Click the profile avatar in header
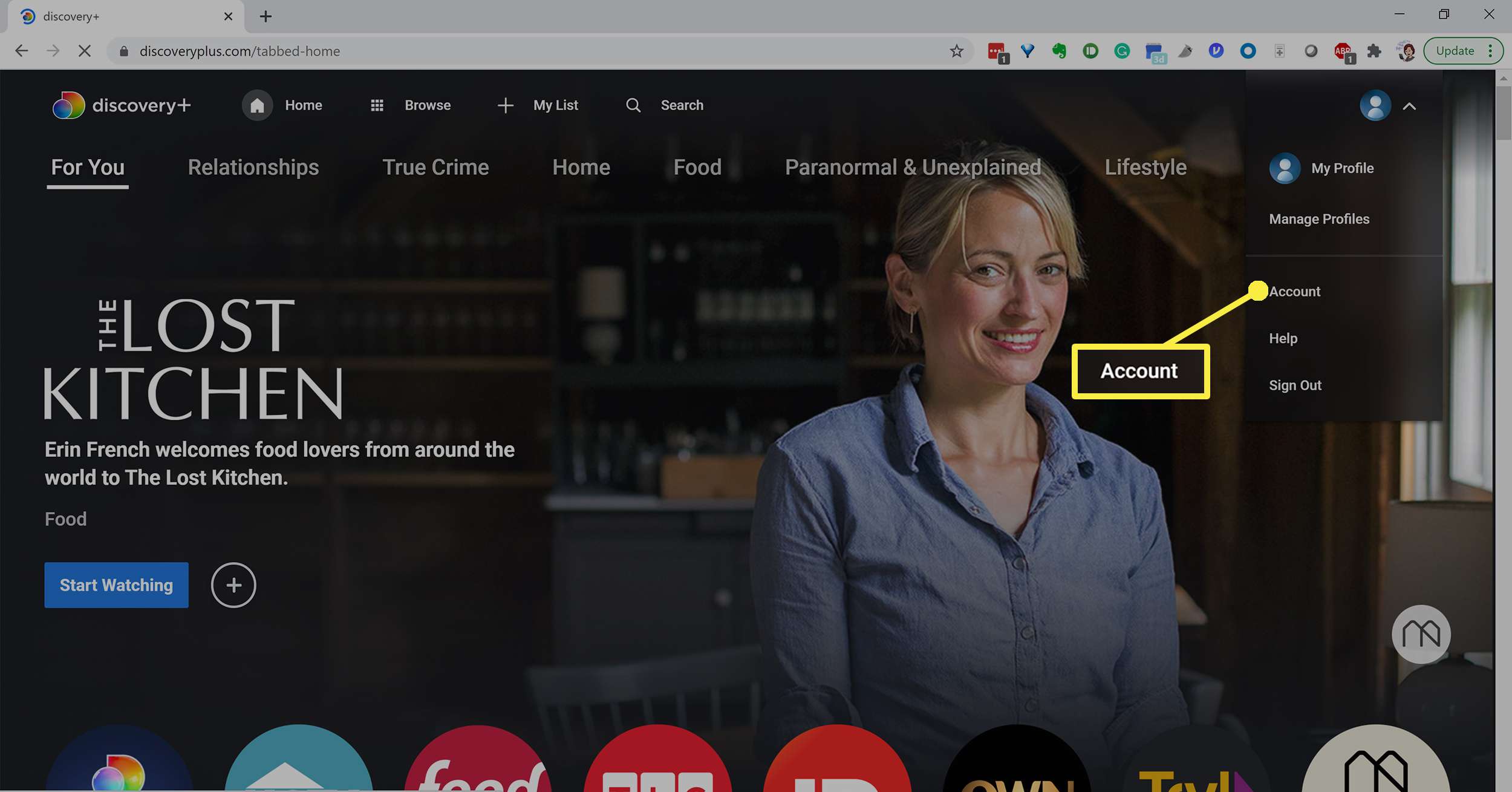The width and height of the screenshot is (1512, 792). pyautogui.click(x=1375, y=105)
